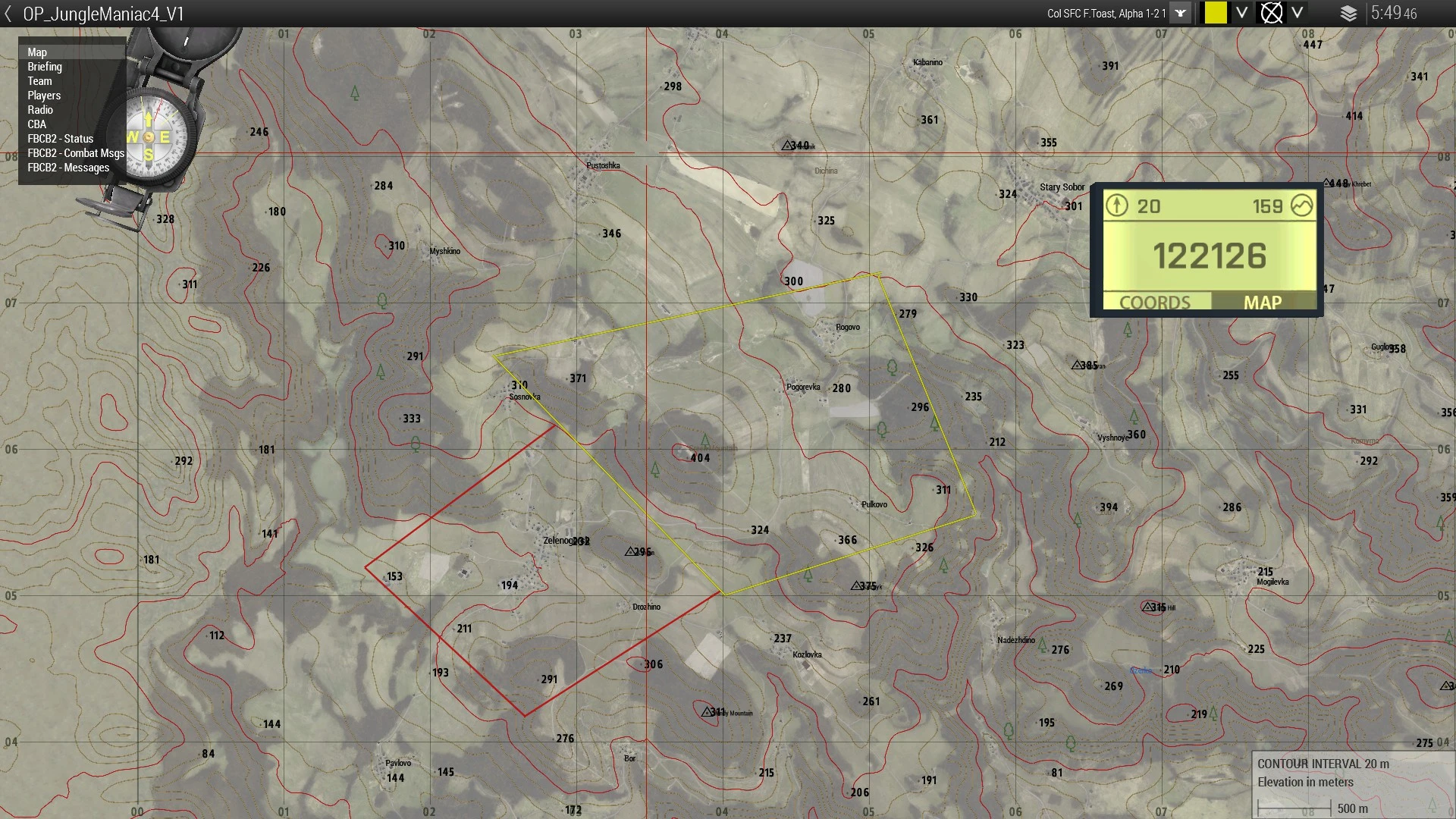1456x819 pixels.
Task: Click the crossed-circle marker type icon
Action: click(x=1272, y=13)
